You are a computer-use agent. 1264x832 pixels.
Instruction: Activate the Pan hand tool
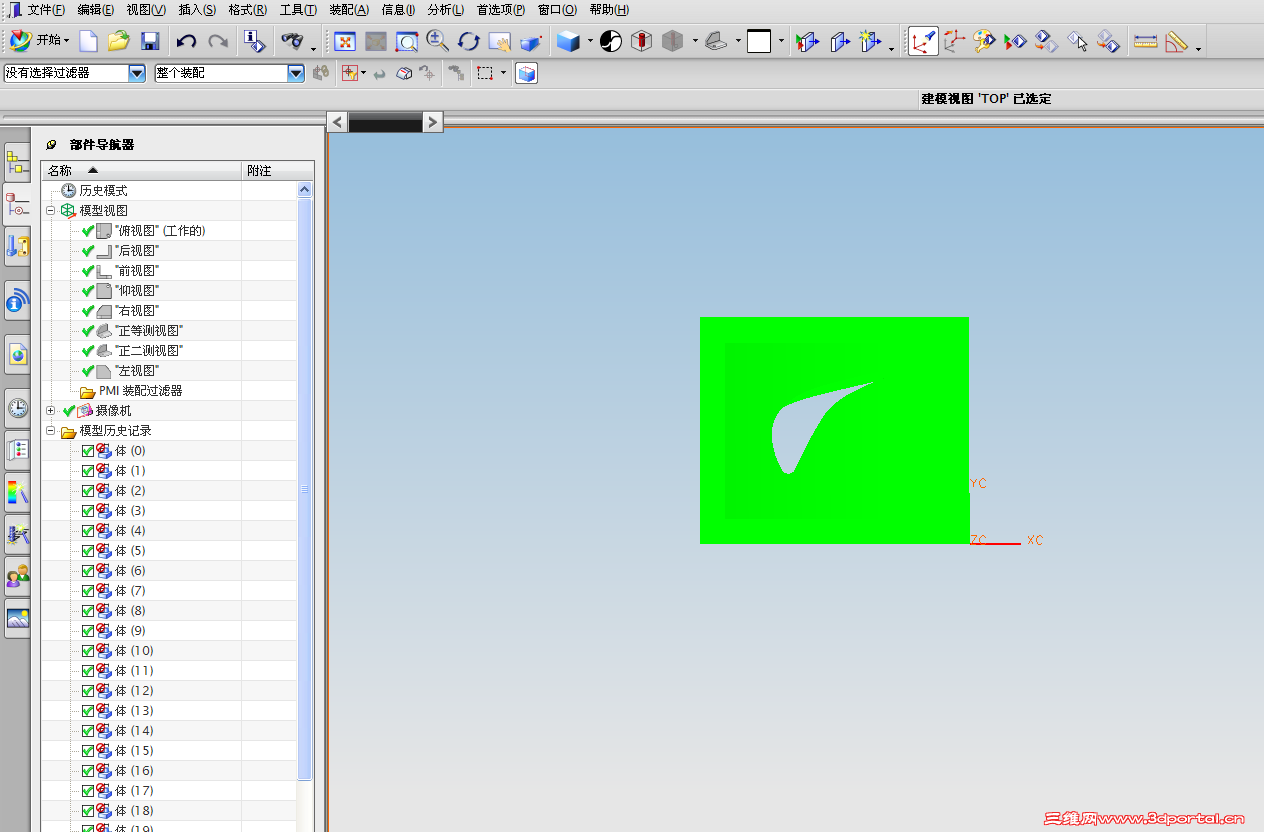coord(499,41)
